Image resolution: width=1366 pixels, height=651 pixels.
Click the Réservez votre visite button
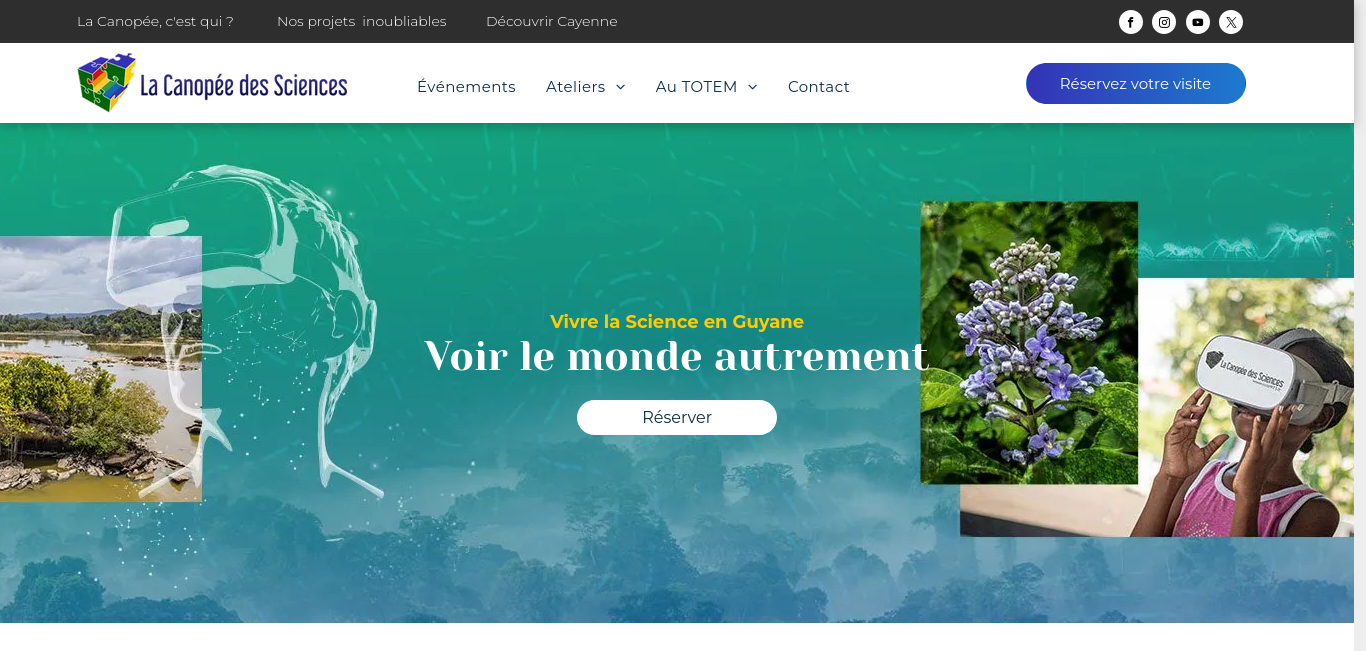(1136, 84)
